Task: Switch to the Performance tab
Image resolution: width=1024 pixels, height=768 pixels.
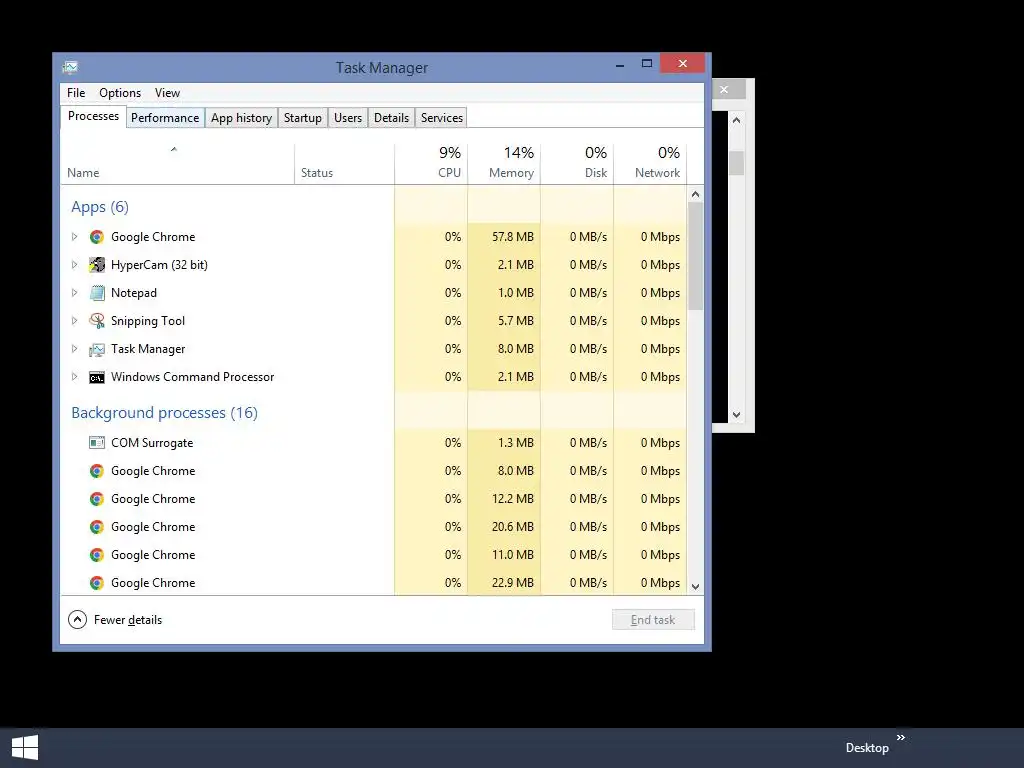Action: tap(165, 118)
